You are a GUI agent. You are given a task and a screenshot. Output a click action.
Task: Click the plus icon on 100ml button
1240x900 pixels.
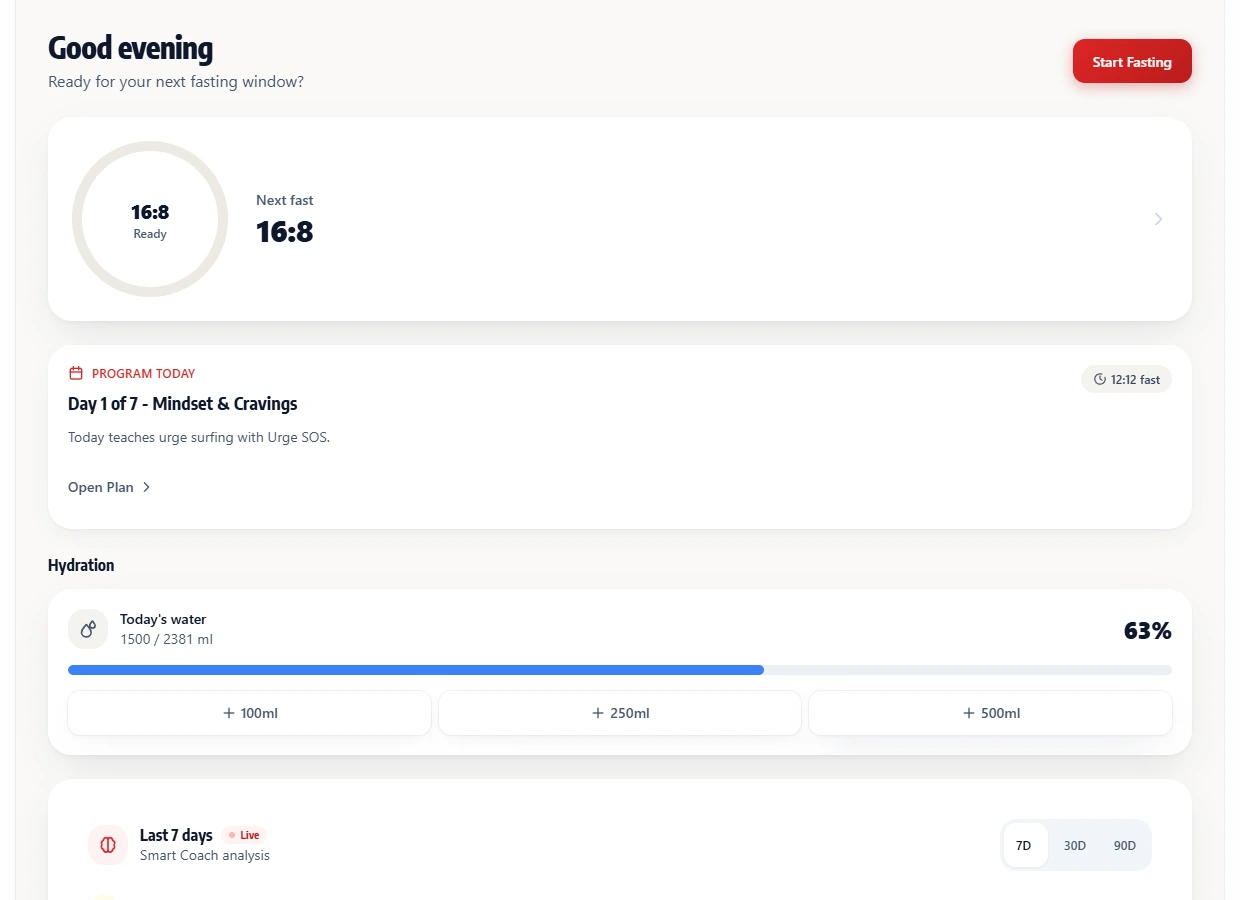(x=229, y=713)
